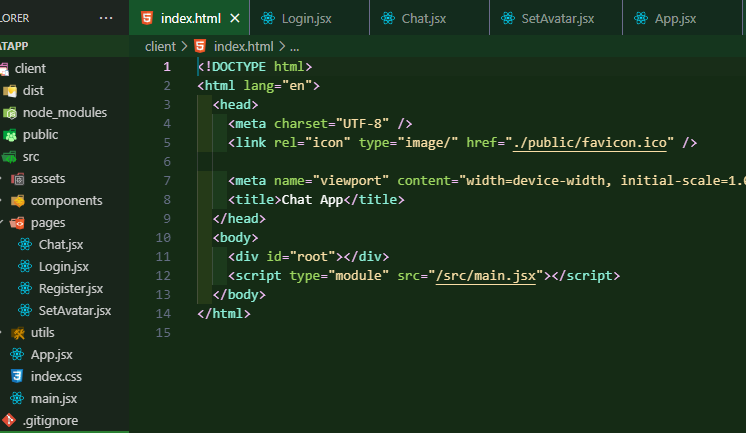Click the HTML5 icon on index.html tab

click(147, 18)
